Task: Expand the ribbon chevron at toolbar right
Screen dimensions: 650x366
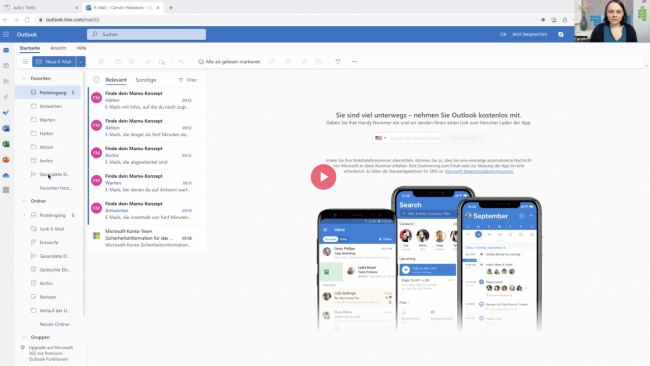Action: point(647,65)
